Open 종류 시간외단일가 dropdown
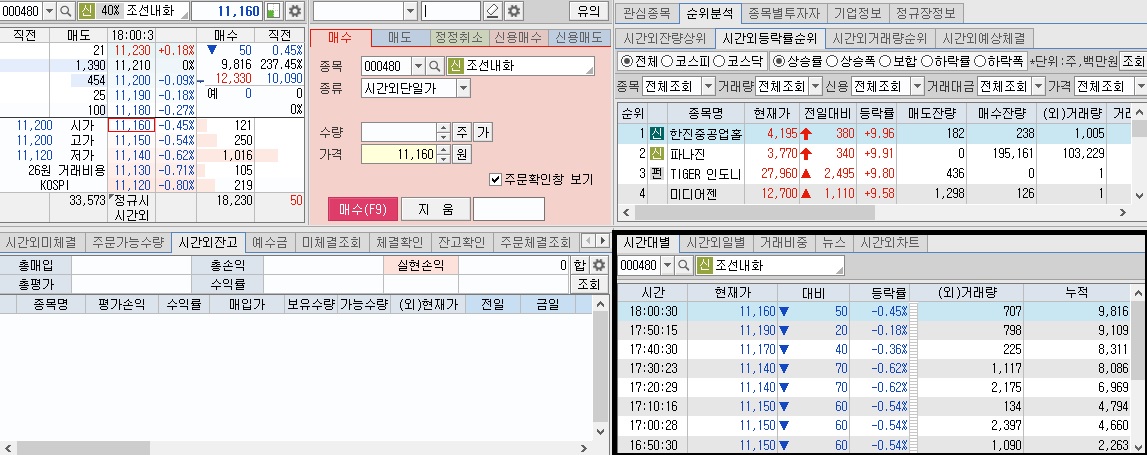1147x455 pixels. pos(463,89)
